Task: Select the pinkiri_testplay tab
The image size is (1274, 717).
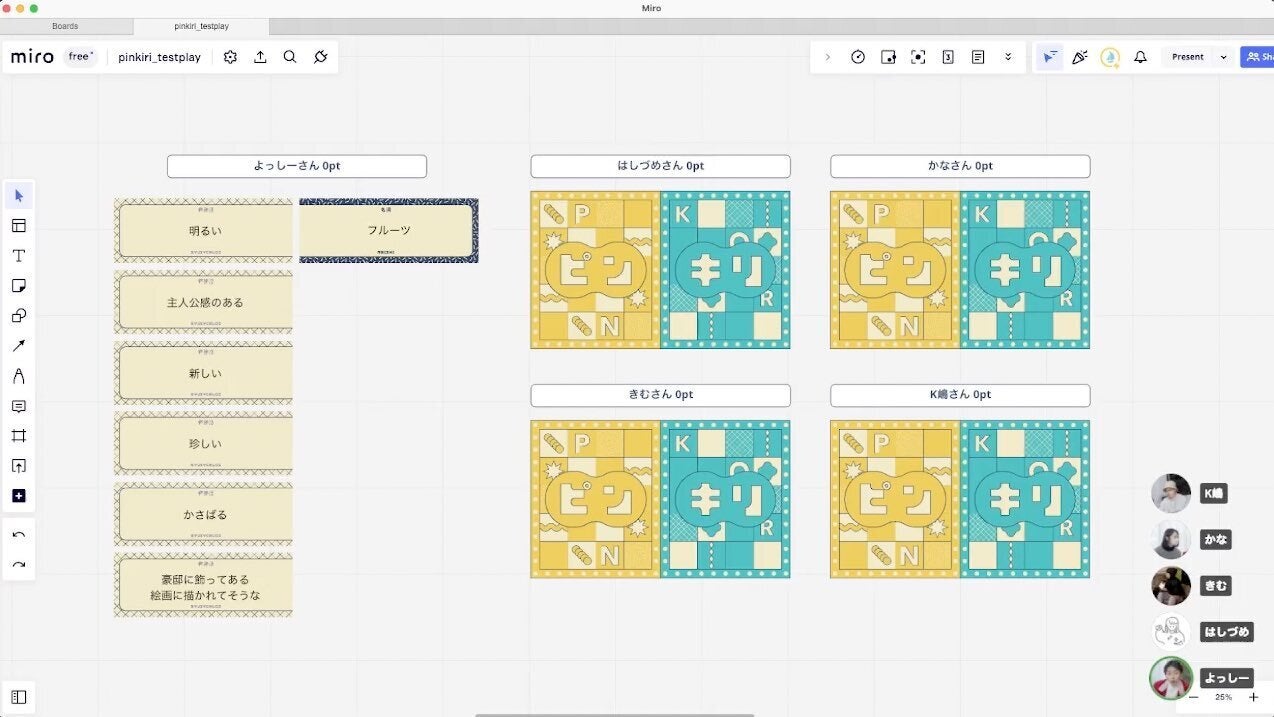Action: 201,26
